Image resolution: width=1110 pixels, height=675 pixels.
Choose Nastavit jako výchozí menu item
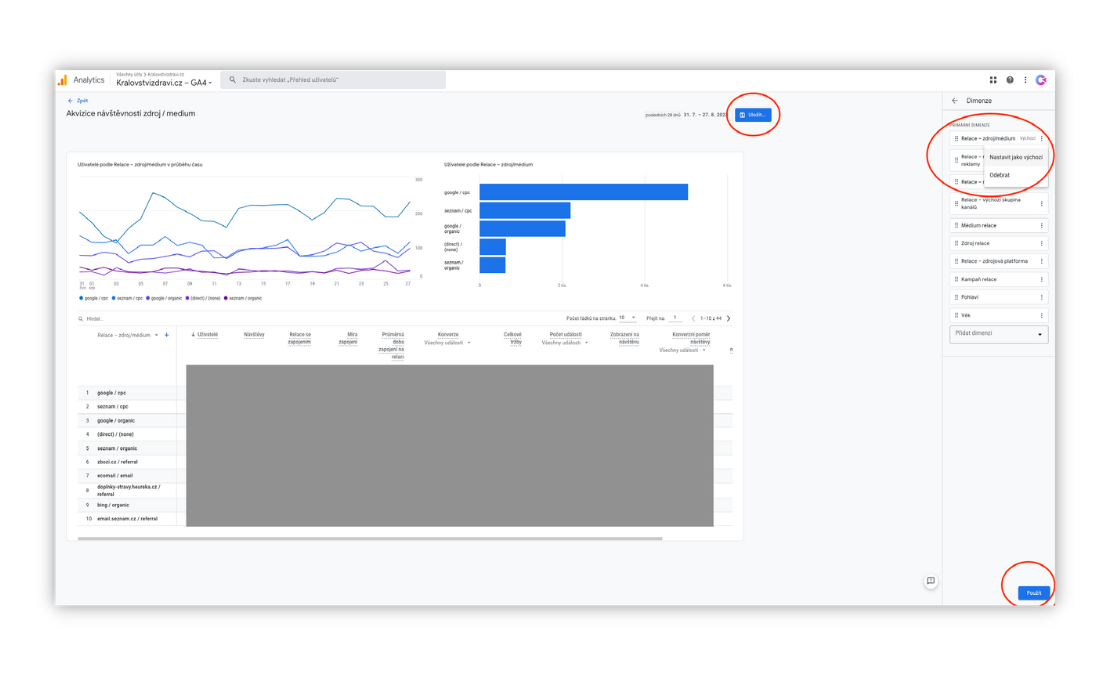coord(1016,157)
